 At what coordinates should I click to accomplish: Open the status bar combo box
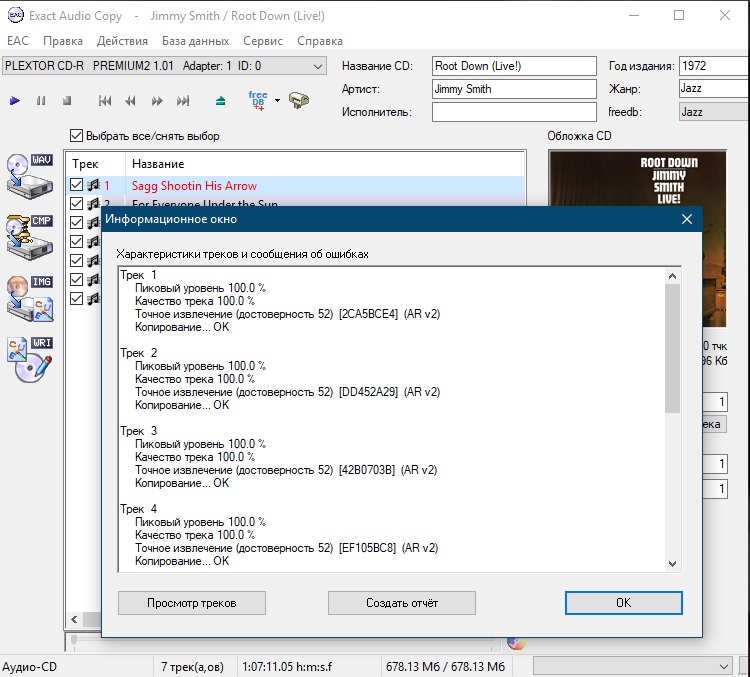coord(634,666)
